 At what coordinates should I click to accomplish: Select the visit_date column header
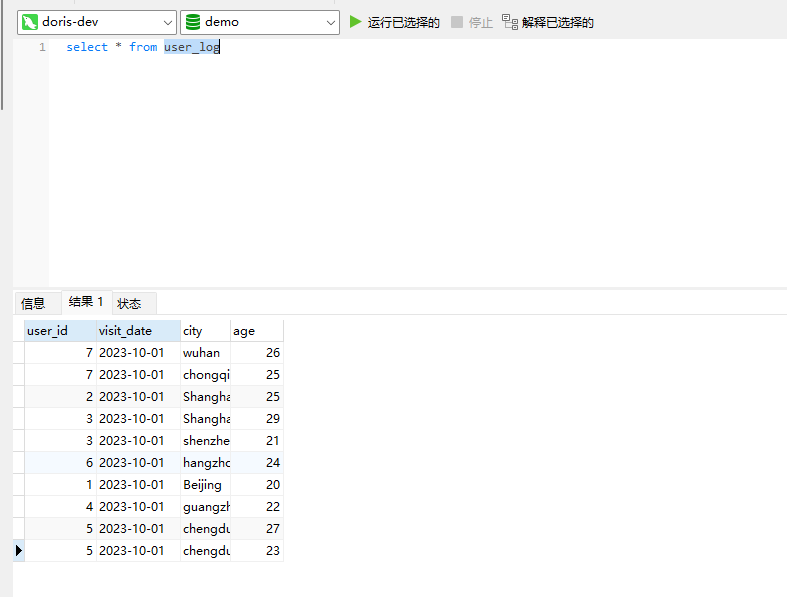137,331
